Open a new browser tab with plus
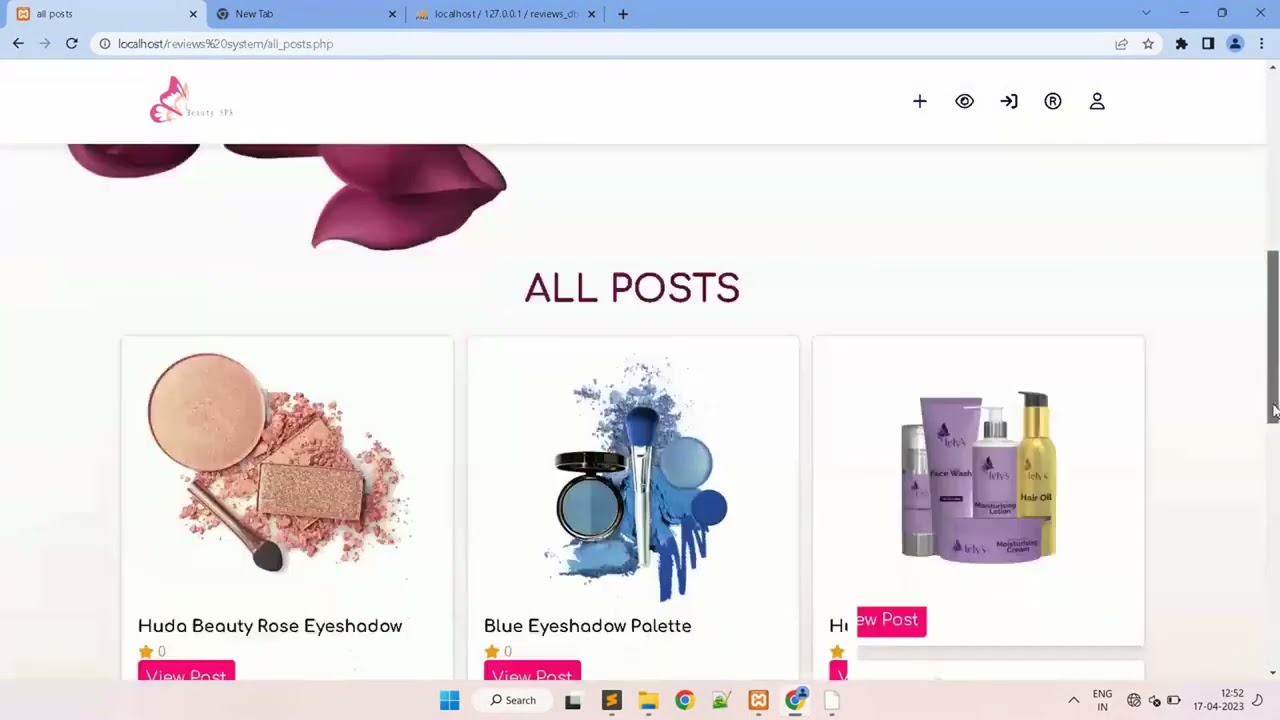The height and width of the screenshot is (720, 1280). pos(623,14)
